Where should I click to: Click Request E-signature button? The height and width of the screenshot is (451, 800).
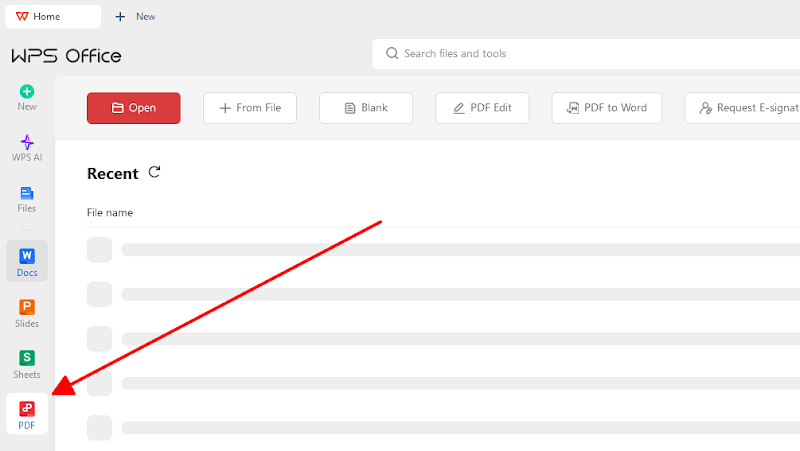click(x=742, y=108)
